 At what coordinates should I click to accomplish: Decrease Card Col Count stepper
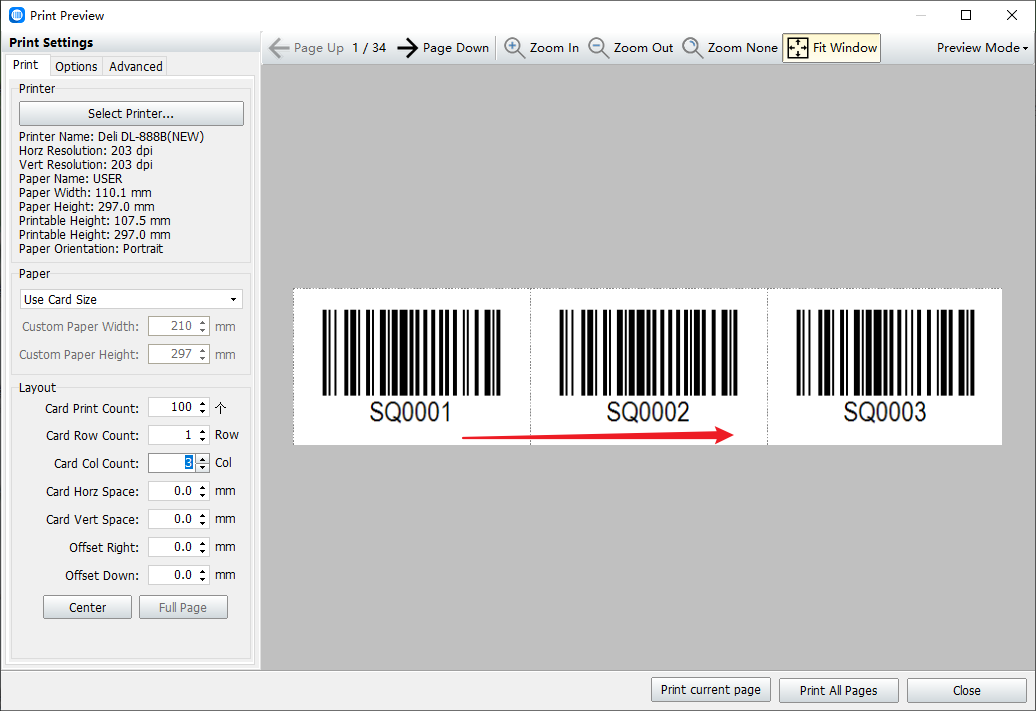pyautogui.click(x=203, y=467)
